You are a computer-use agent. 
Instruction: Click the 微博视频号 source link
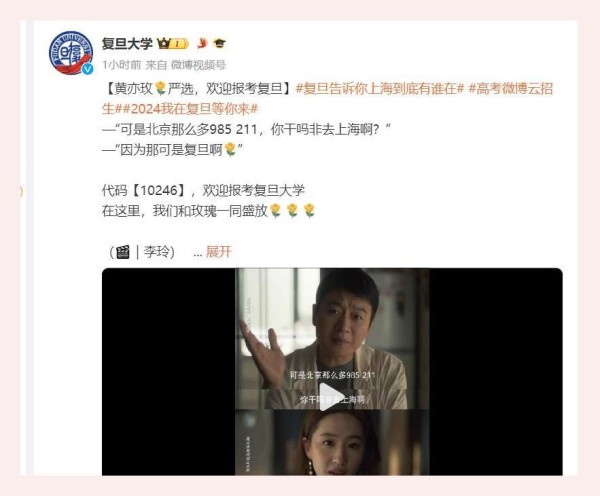198,65
